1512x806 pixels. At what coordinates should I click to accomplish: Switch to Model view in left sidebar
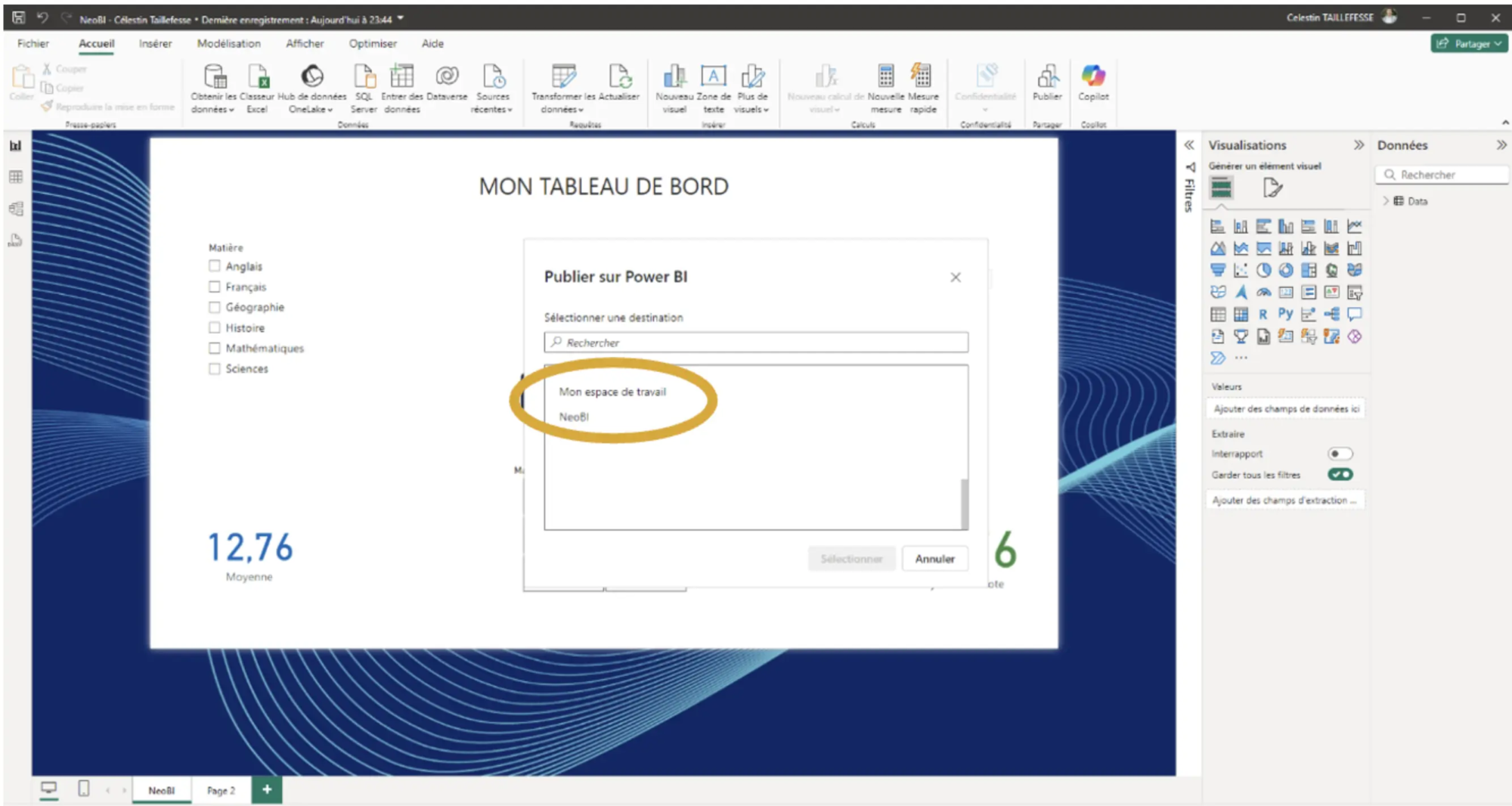pyautogui.click(x=15, y=209)
